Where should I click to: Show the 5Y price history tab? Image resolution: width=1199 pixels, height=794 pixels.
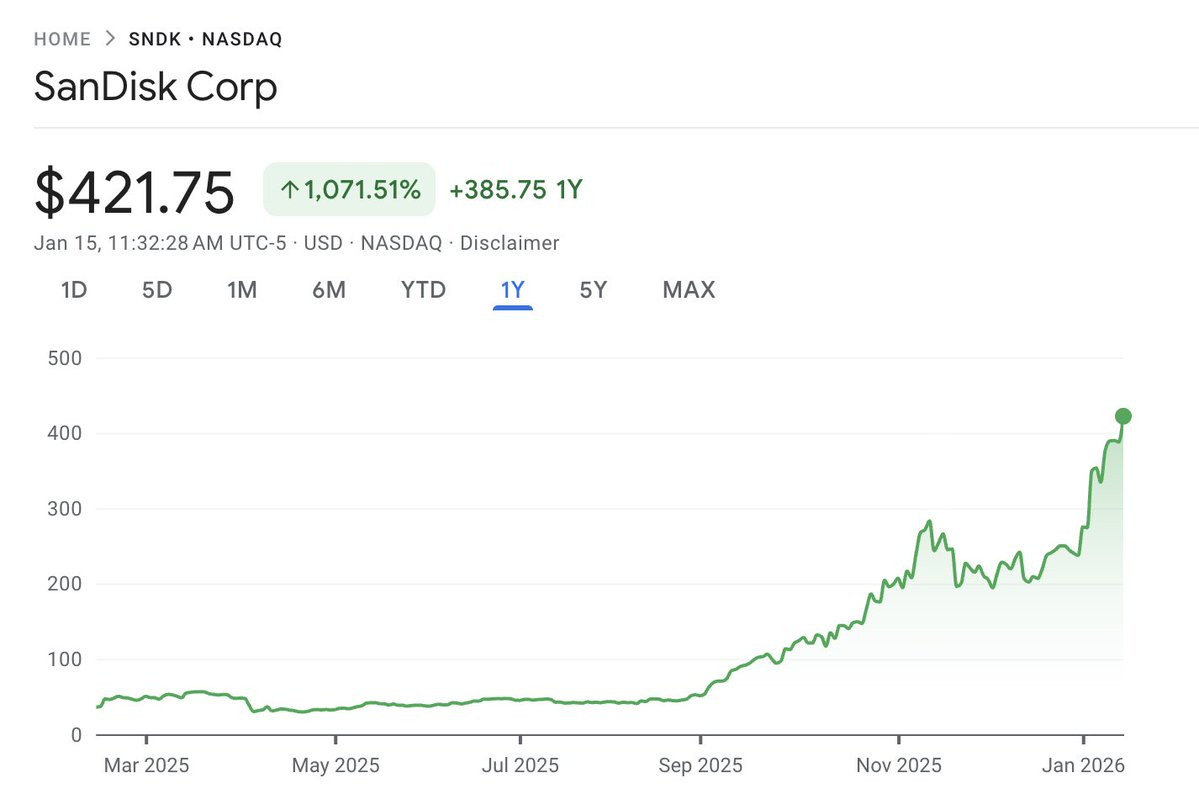coord(593,290)
